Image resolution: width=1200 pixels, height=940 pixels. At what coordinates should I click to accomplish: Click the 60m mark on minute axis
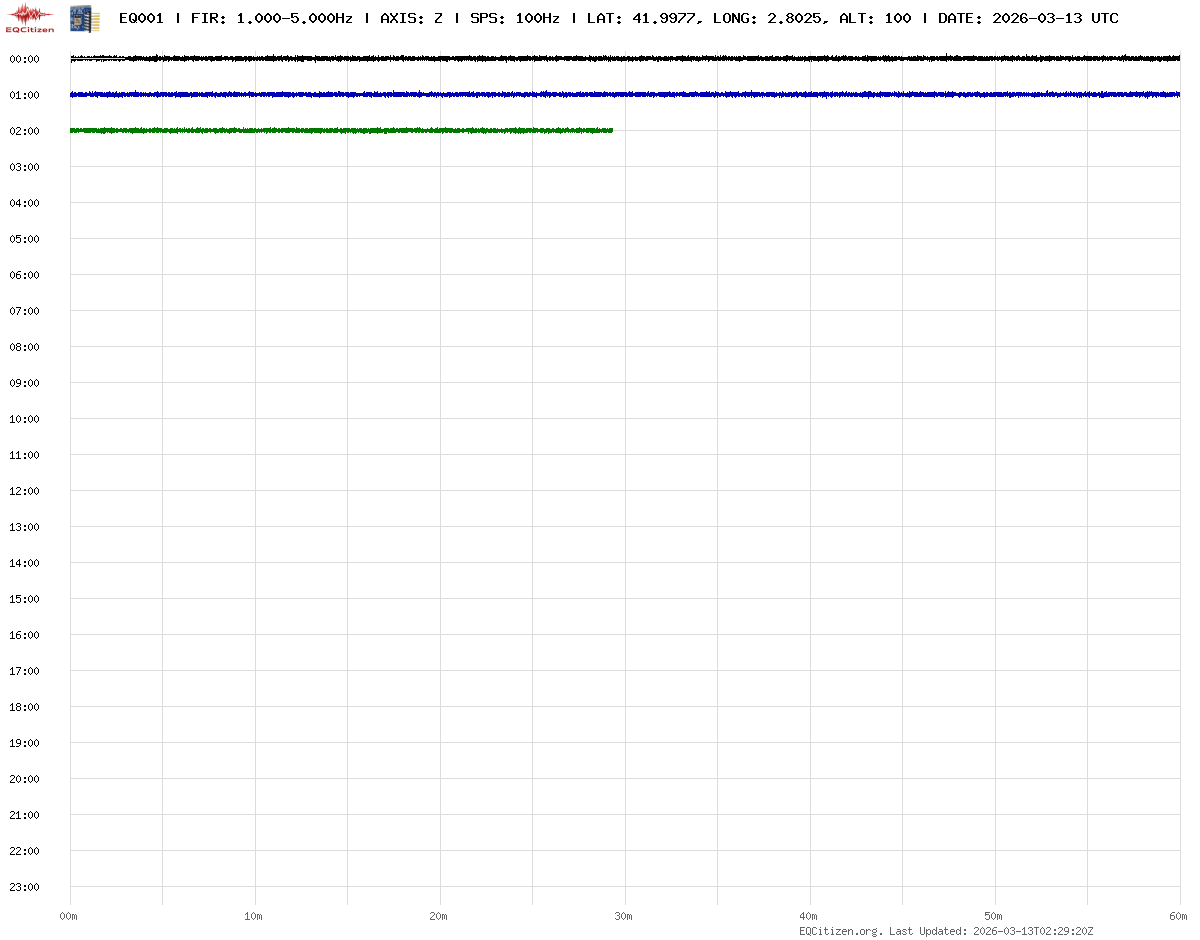point(1178,916)
